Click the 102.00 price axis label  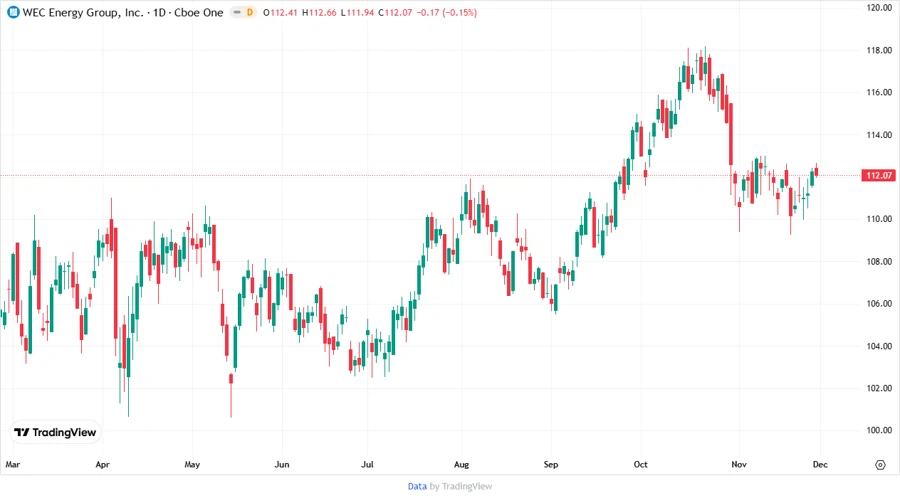(879, 388)
